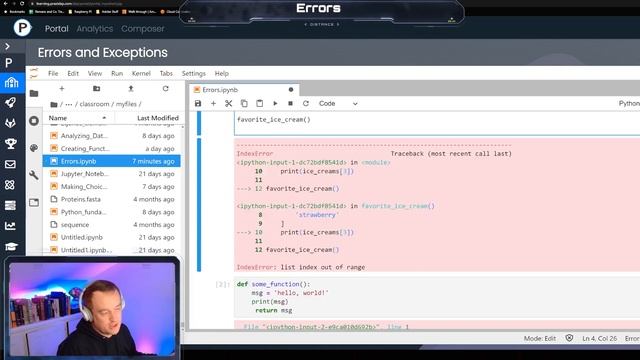Click the breadcrumb ellipsis link
This screenshot has width=640, height=360.
coord(69,104)
